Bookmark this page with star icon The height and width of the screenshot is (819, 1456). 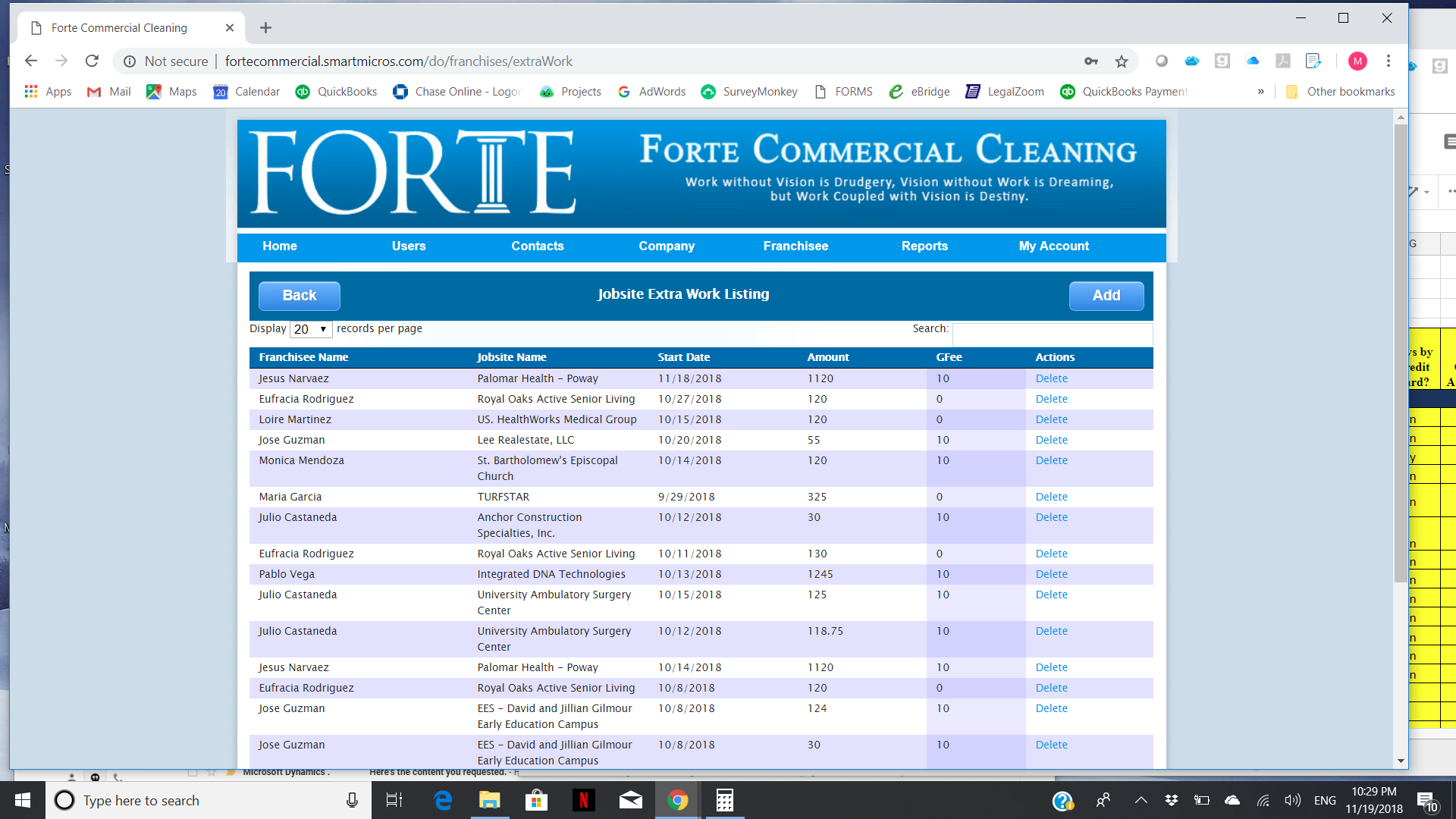1122,61
